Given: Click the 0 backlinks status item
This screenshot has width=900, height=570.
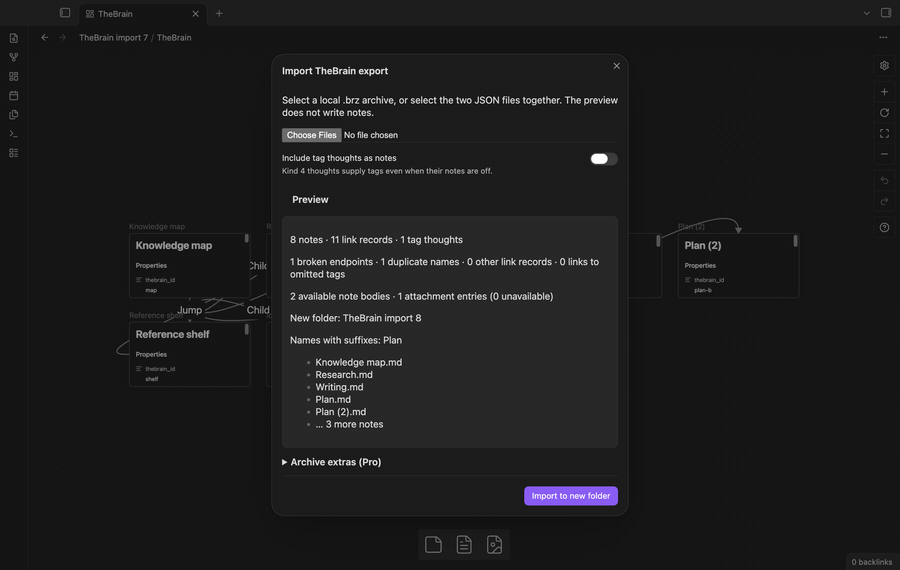Looking at the screenshot, I should coord(871,562).
